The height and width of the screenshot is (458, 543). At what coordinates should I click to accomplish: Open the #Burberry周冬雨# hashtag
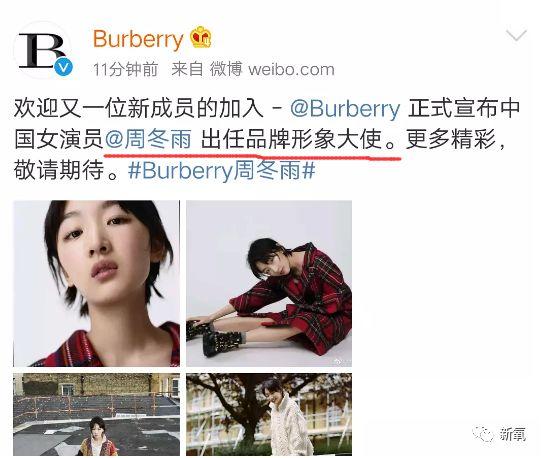(222, 171)
